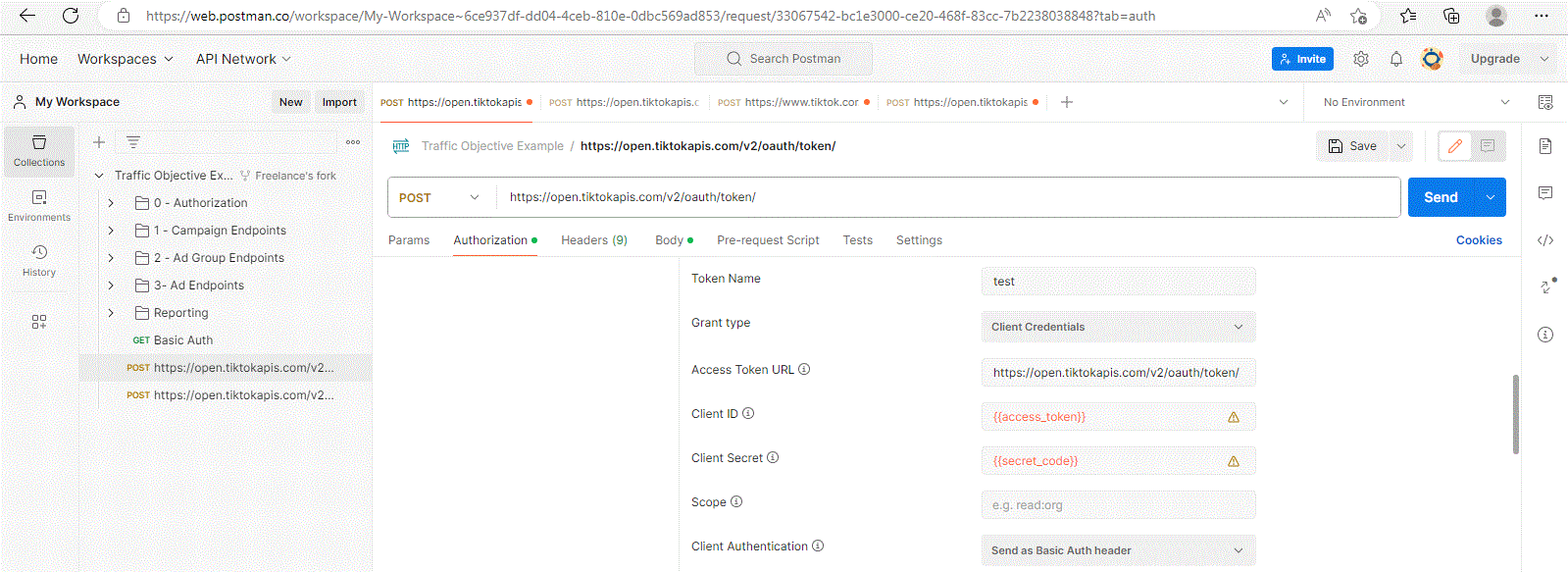Open the tabs overflow chevron dropdown

[x=1284, y=102]
